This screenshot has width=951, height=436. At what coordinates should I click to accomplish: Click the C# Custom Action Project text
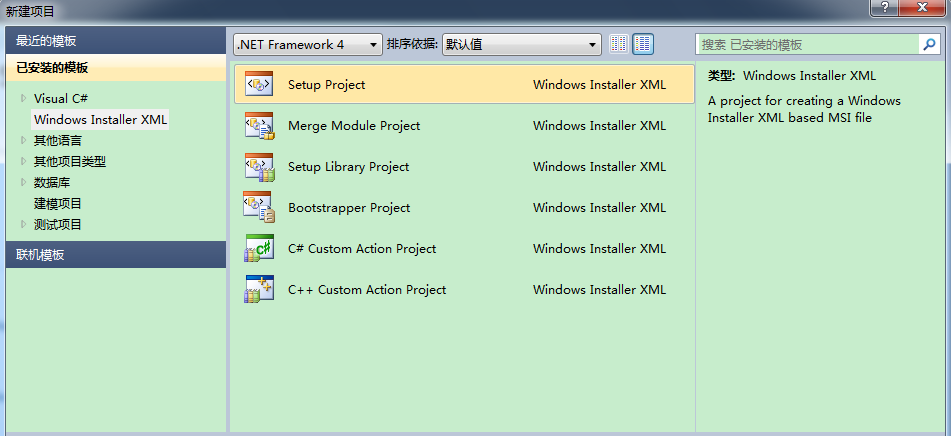coord(361,249)
